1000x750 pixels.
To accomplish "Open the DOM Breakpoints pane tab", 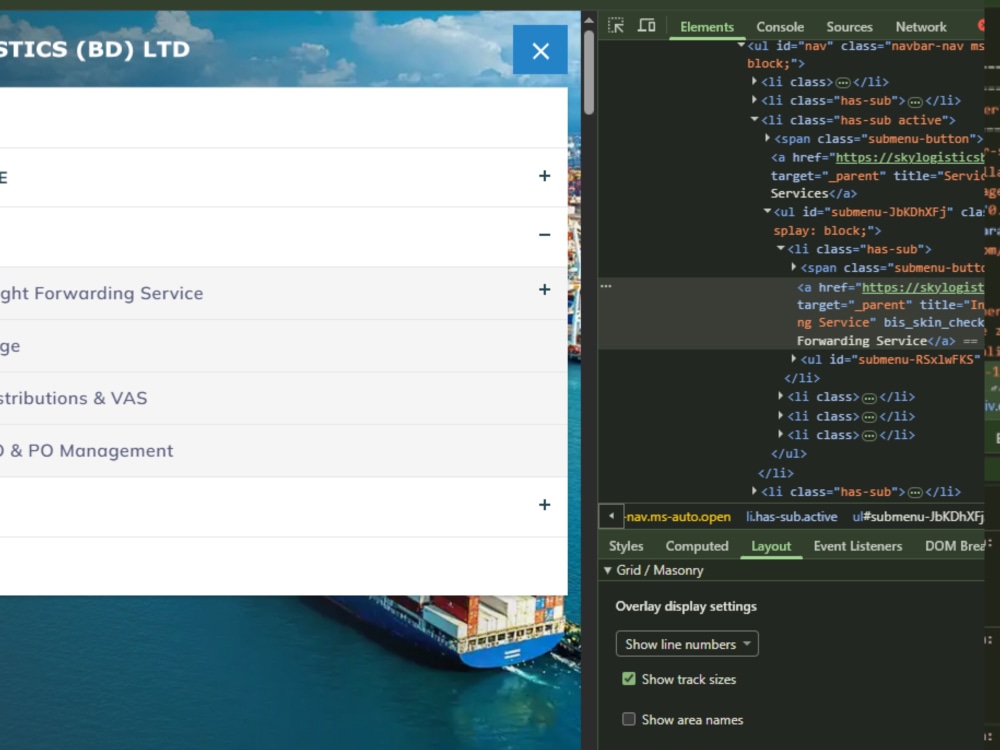I will click(x=955, y=546).
